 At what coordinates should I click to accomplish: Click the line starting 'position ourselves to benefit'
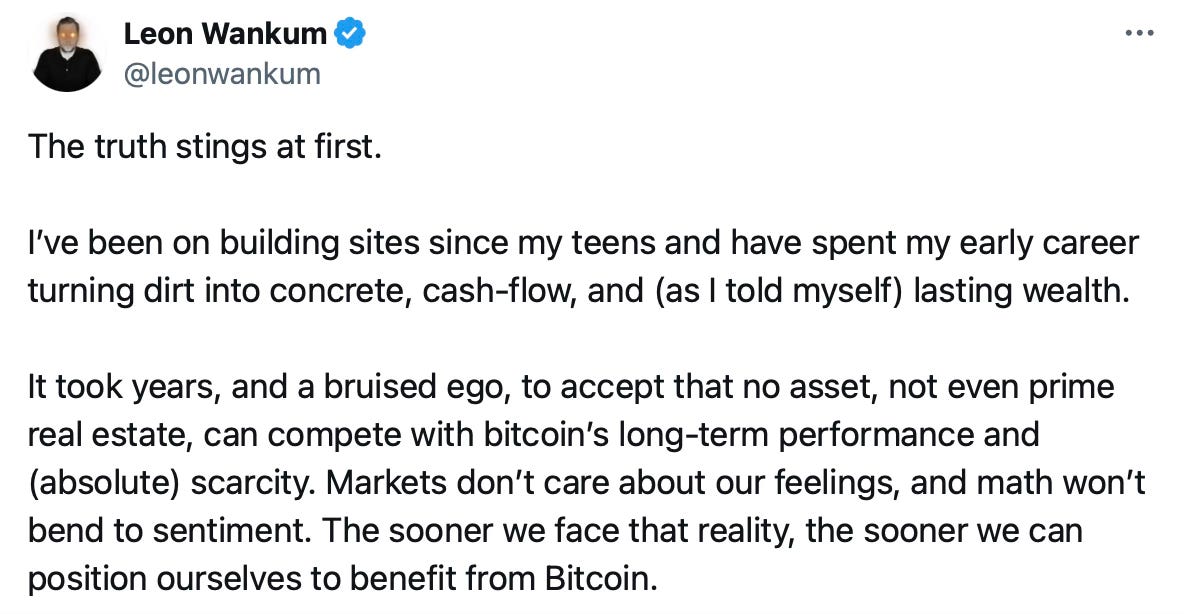[343, 579]
